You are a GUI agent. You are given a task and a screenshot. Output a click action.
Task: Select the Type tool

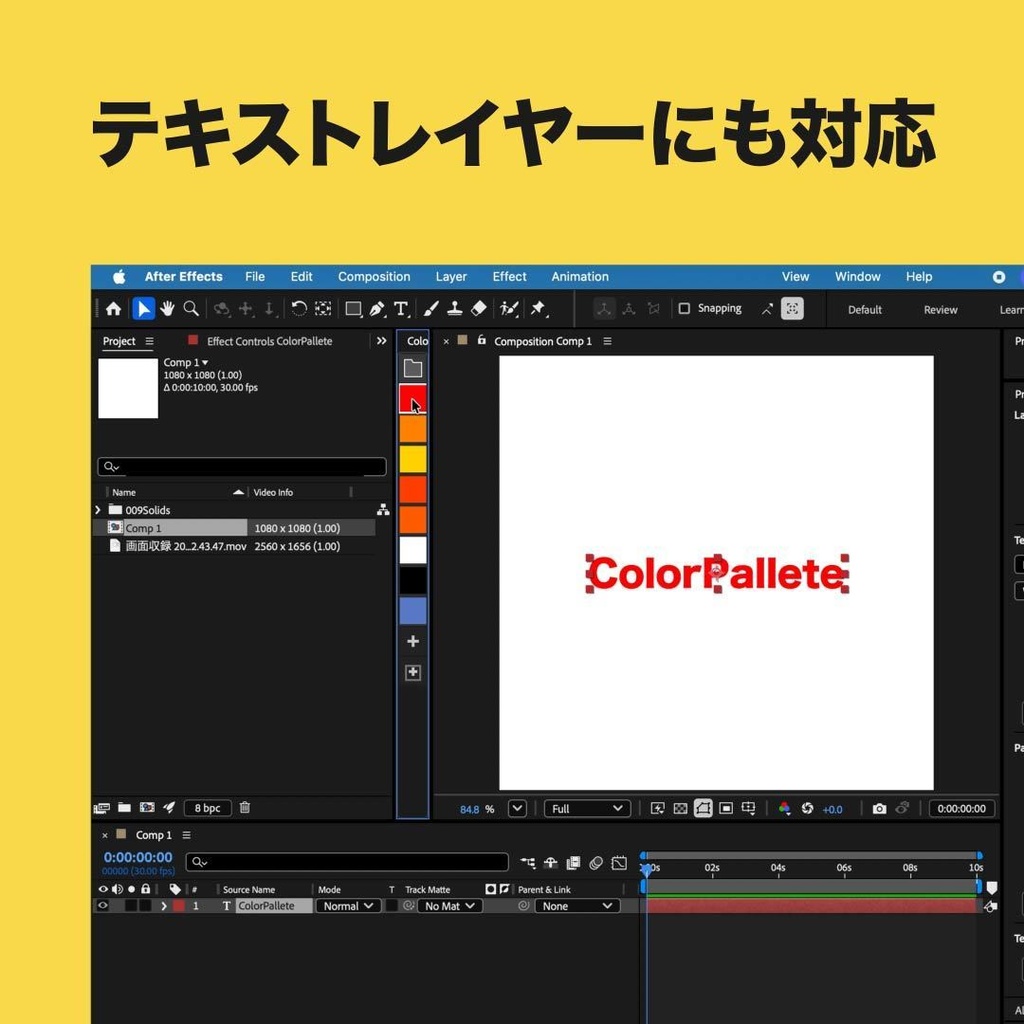click(x=401, y=308)
